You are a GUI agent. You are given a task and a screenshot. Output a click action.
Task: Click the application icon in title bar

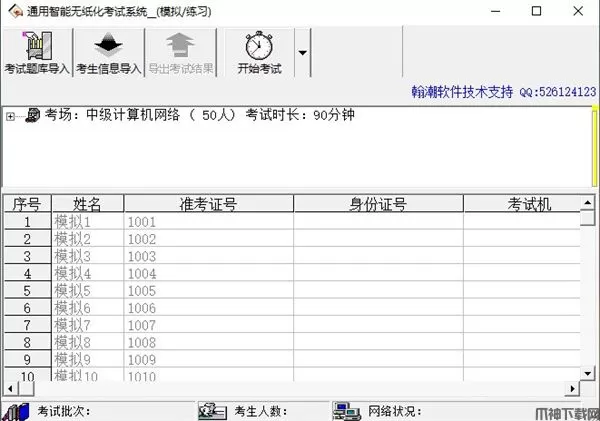16,11
